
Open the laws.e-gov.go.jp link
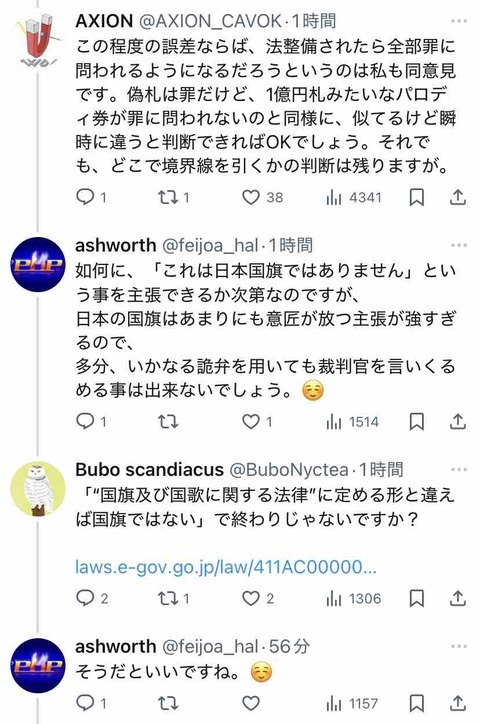[x=226, y=567]
